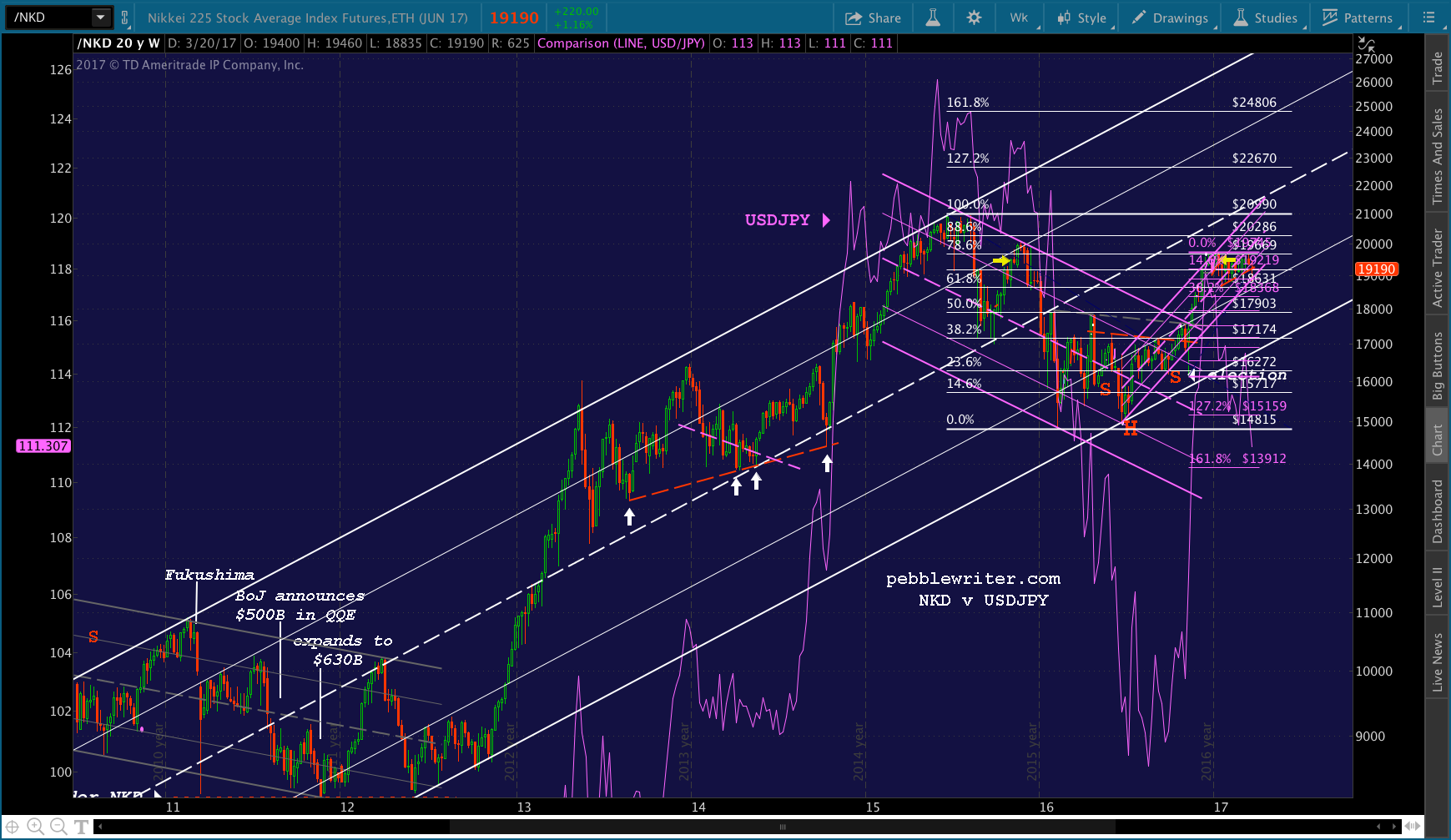Click the '$13912' magenta Fibonacci price label
This screenshot has height=840, width=1451.
[1264, 459]
